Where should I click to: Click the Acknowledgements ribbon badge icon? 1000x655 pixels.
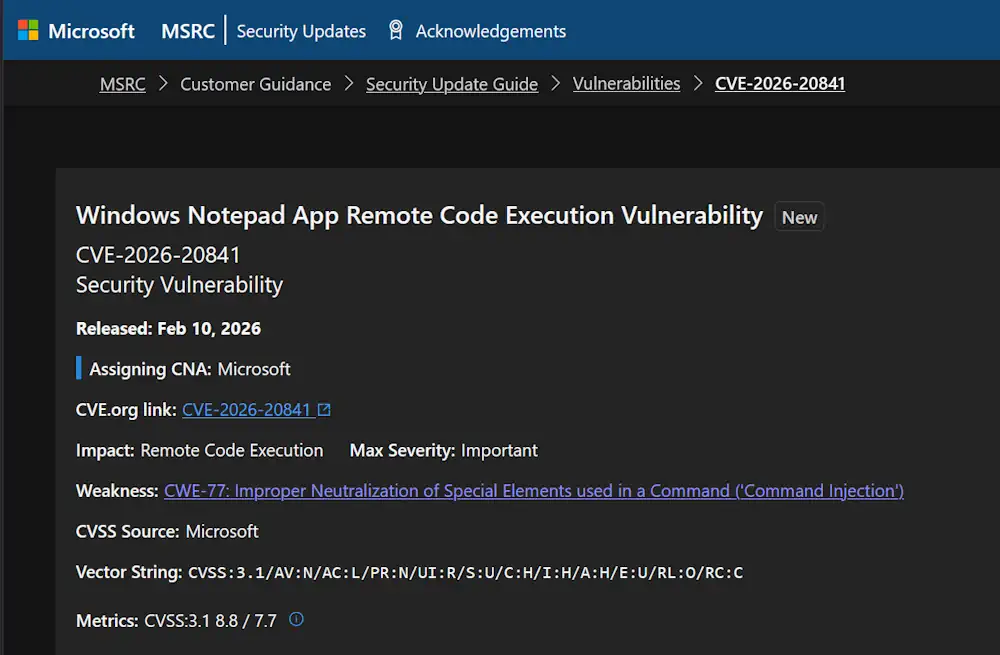[395, 30]
